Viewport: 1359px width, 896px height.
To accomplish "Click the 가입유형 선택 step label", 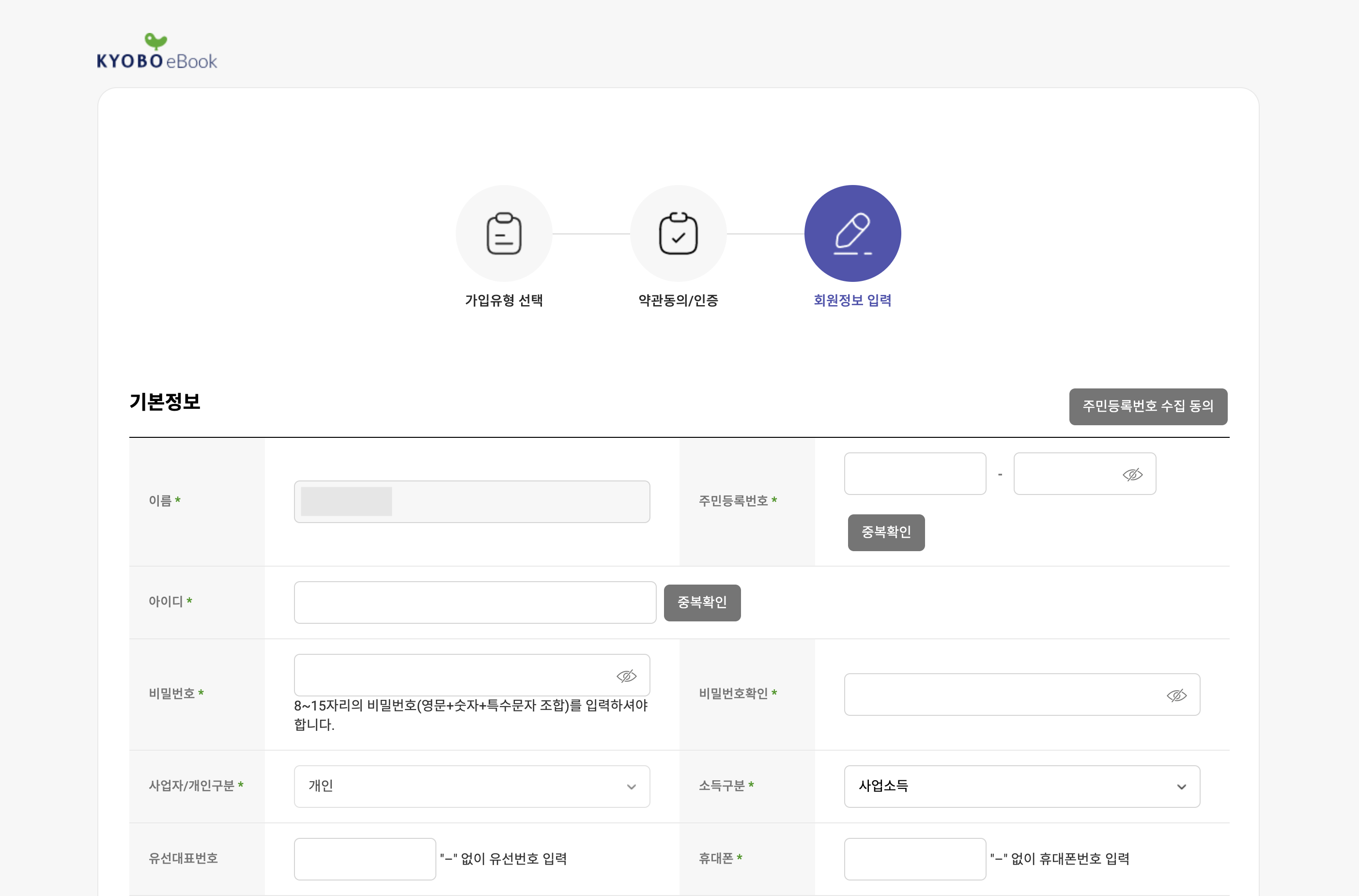I will [x=504, y=301].
